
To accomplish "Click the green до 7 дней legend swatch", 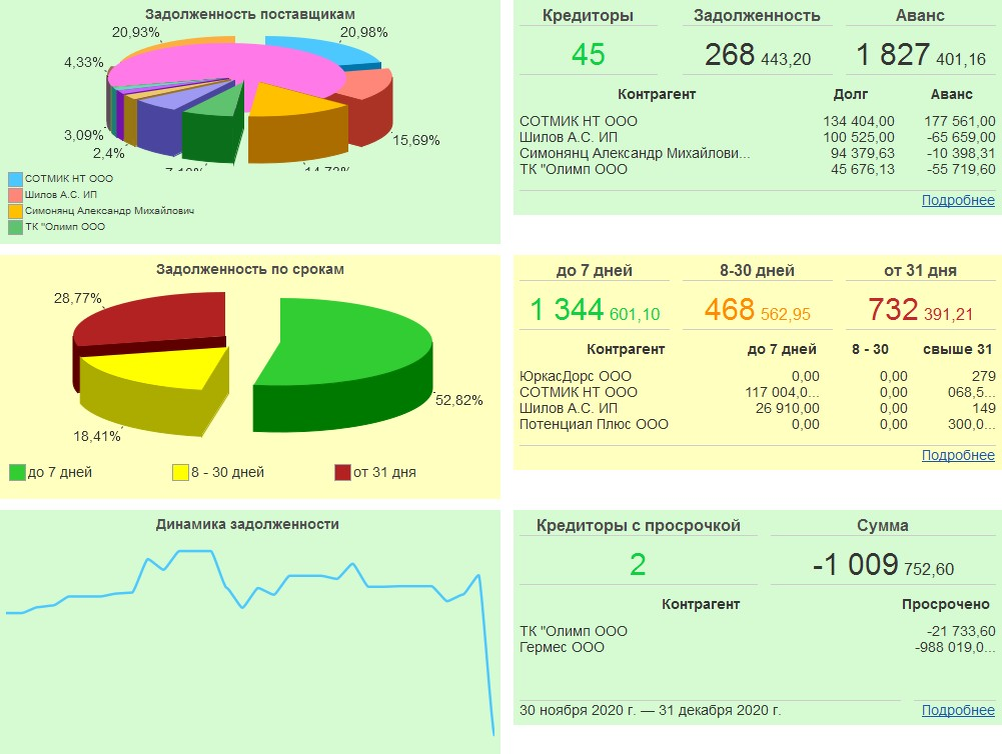I will coord(17,472).
